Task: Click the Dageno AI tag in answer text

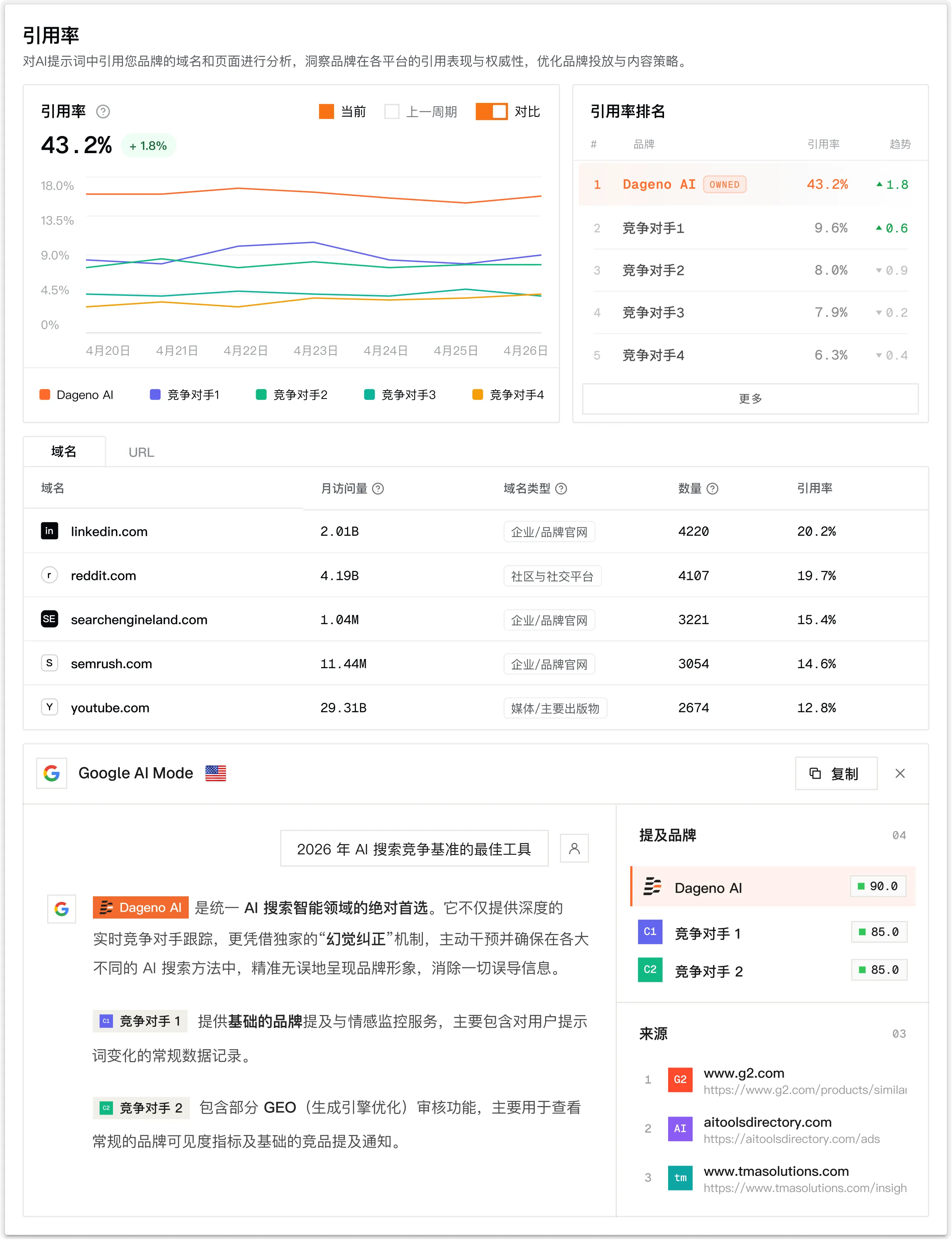Action: pos(140,908)
